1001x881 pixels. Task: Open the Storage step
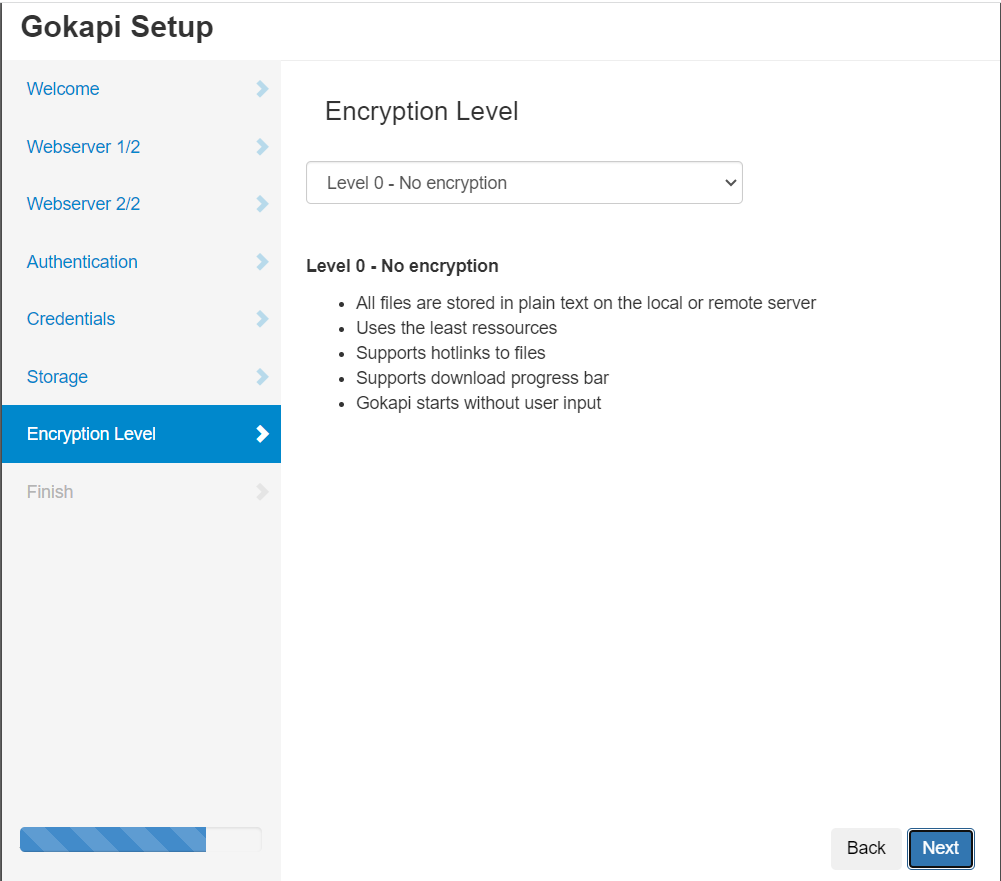141,376
